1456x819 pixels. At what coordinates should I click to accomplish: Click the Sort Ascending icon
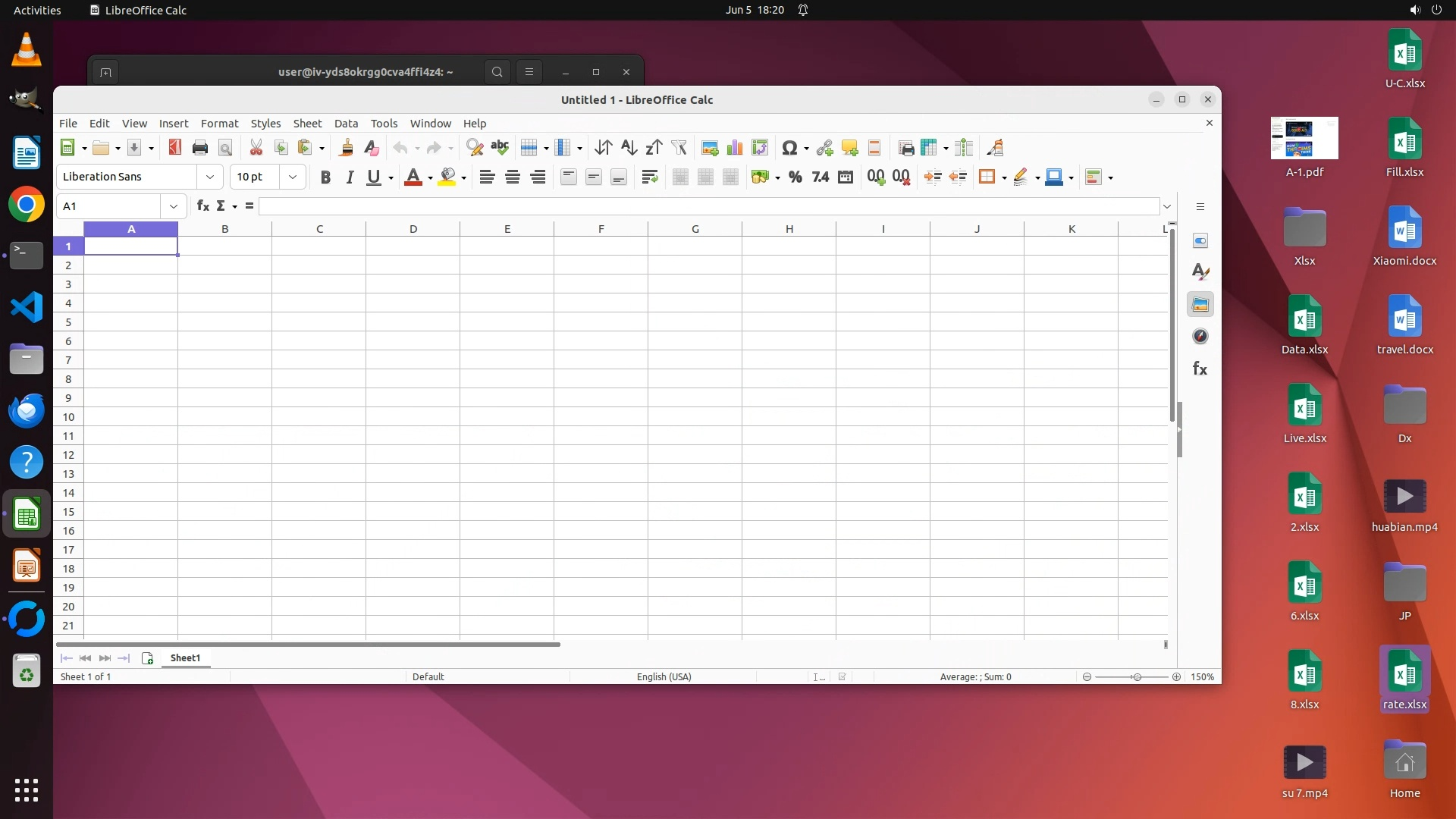(629, 148)
